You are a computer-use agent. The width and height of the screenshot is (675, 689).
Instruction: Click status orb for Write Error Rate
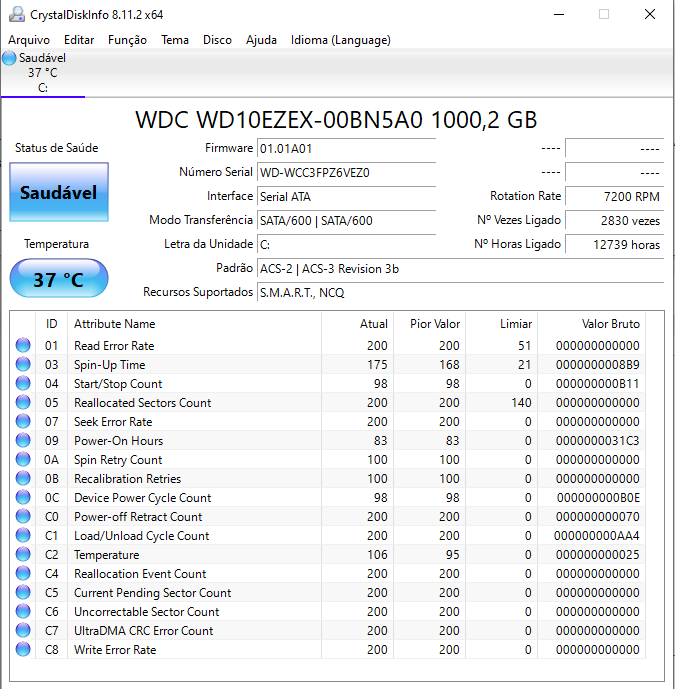[23, 649]
